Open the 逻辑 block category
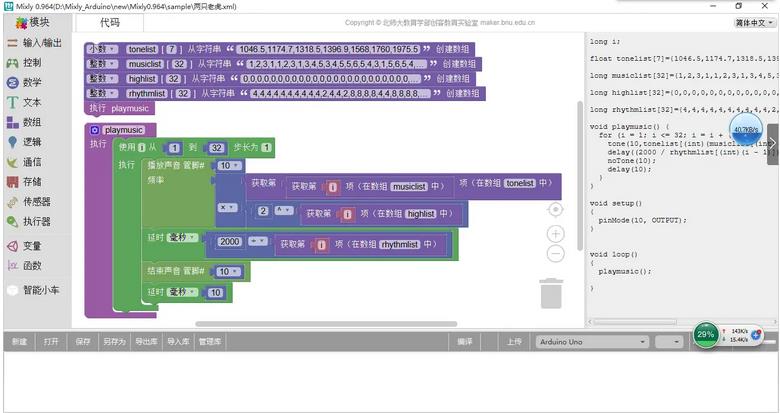The width and height of the screenshot is (780, 413). 24,142
